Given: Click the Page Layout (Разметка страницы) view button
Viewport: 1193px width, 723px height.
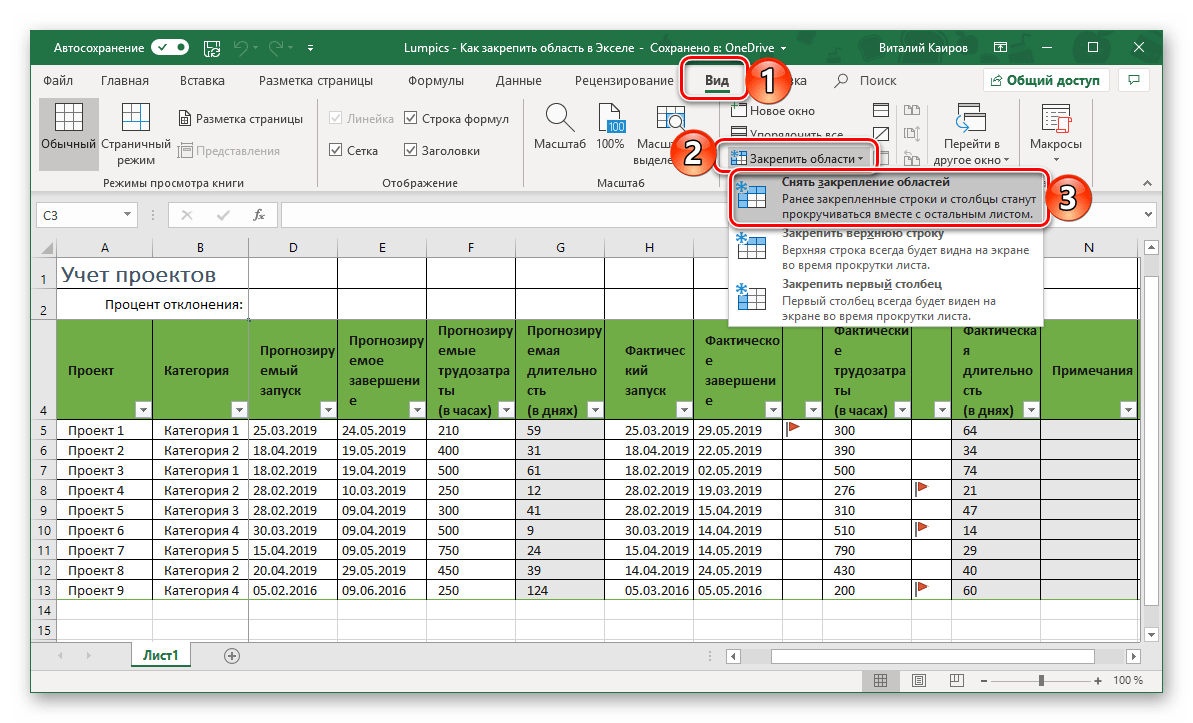Looking at the screenshot, I should click(240, 119).
